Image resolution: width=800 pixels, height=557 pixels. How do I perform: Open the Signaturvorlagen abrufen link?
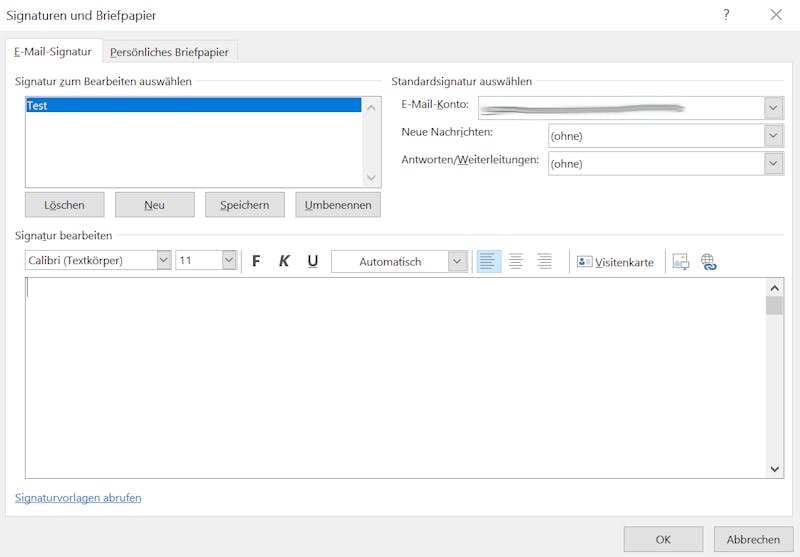[x=78, y=497]
